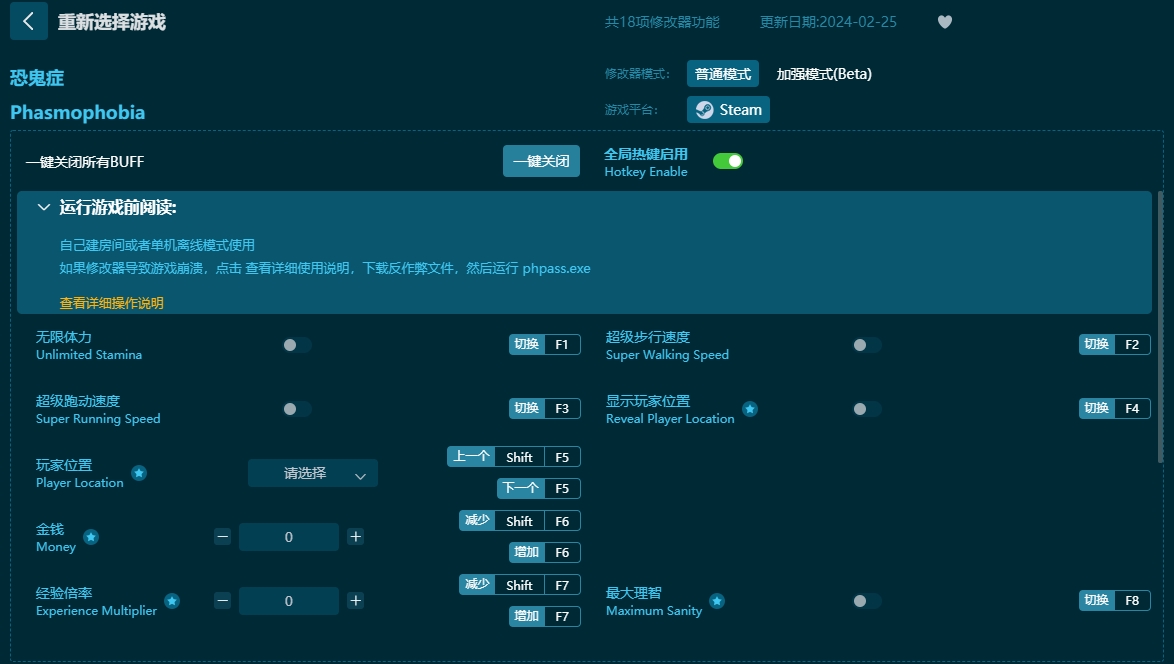
Task: Enable the Super Walking Speed toggle
Action: (x=866, y=344)
